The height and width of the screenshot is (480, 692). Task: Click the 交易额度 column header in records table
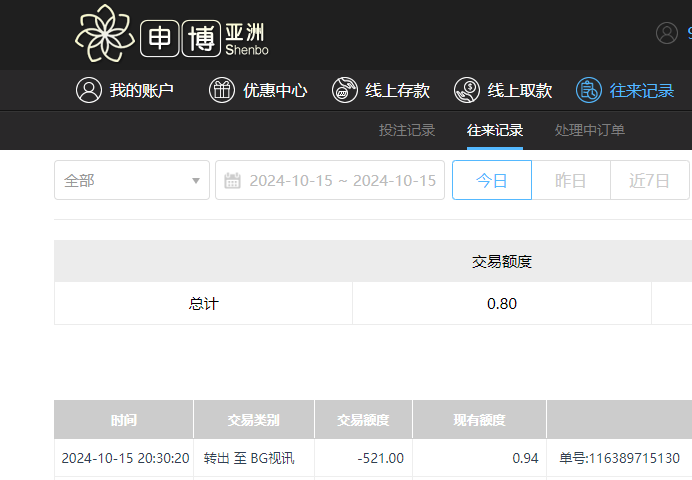click(x=363, y=420)
